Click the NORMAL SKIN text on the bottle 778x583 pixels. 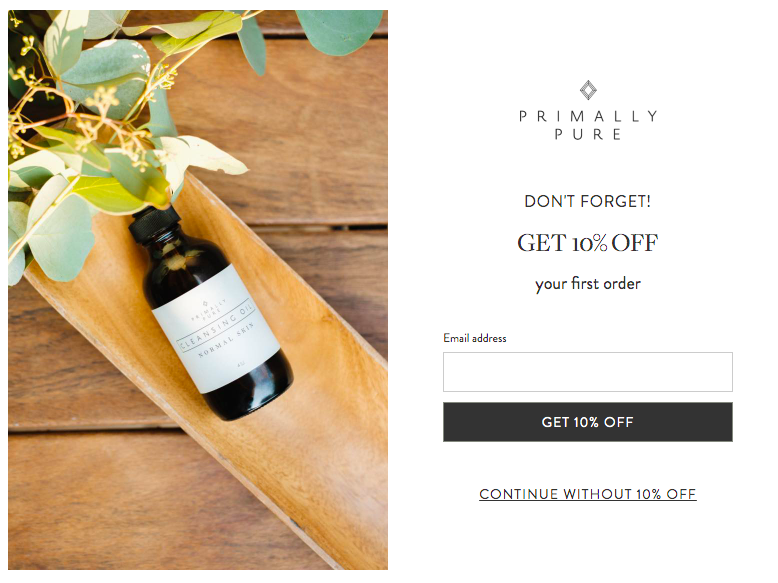click(x=231, y=345)
